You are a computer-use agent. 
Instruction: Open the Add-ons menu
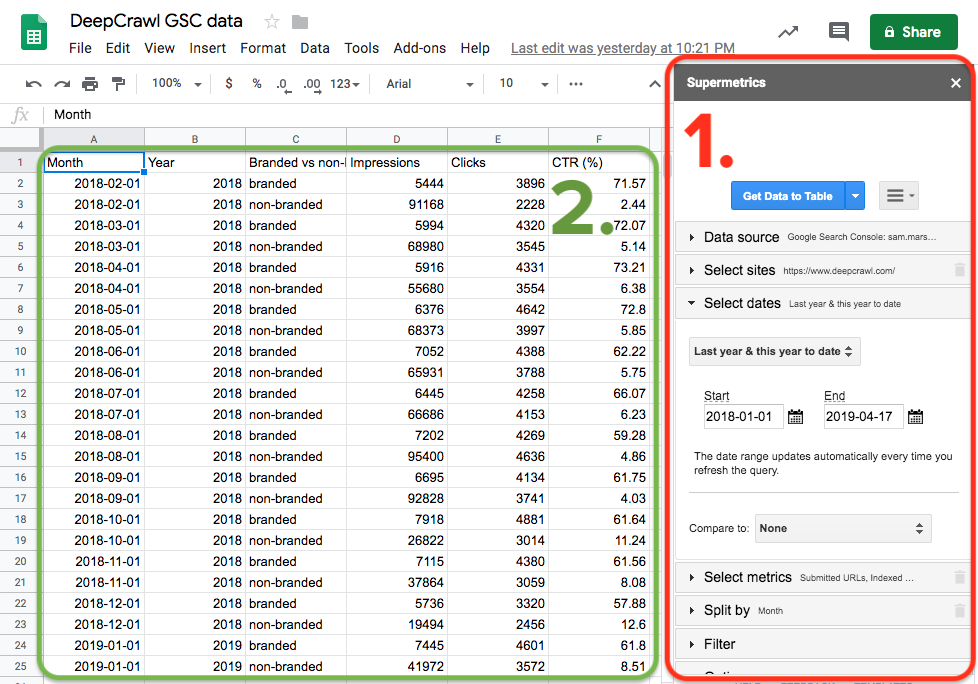click(x=420, y=48)
